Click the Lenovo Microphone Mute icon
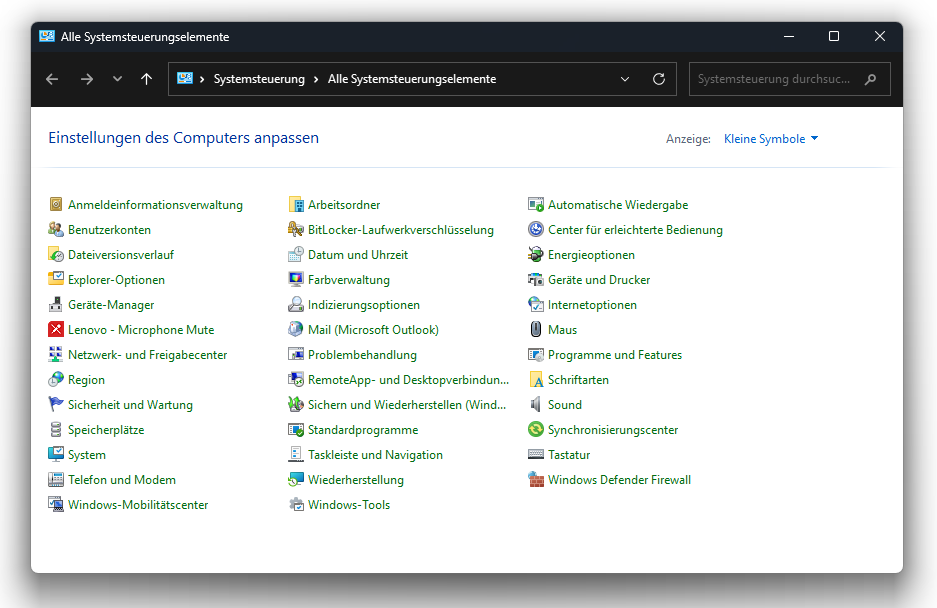 pos(56,330)
